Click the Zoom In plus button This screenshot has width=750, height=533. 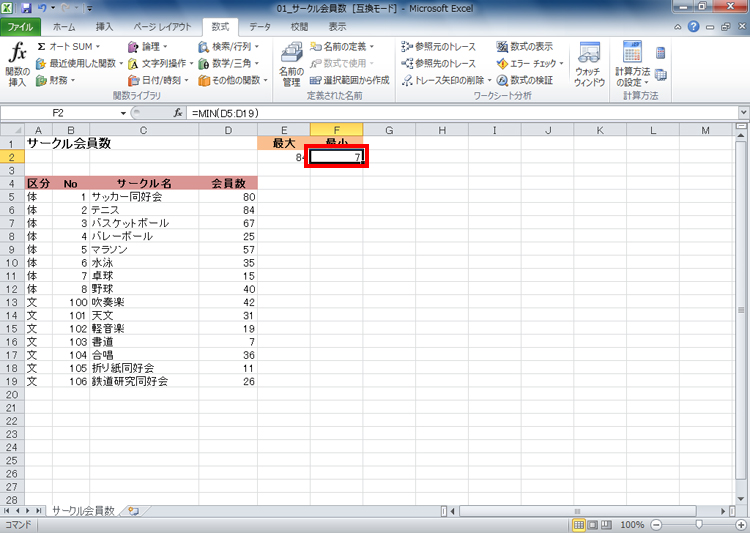click(741, 525)
